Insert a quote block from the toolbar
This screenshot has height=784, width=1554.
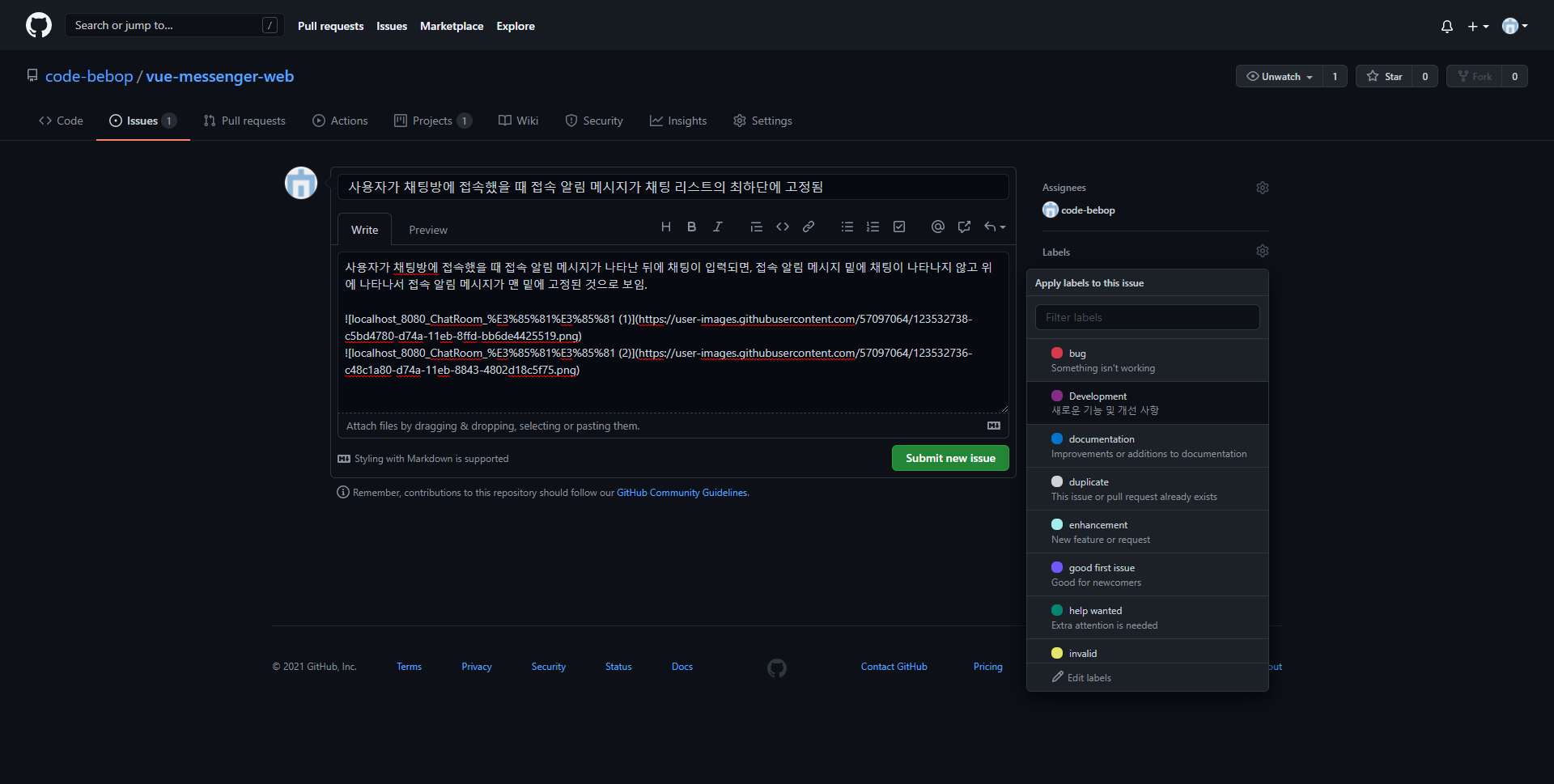pos(757,227)
